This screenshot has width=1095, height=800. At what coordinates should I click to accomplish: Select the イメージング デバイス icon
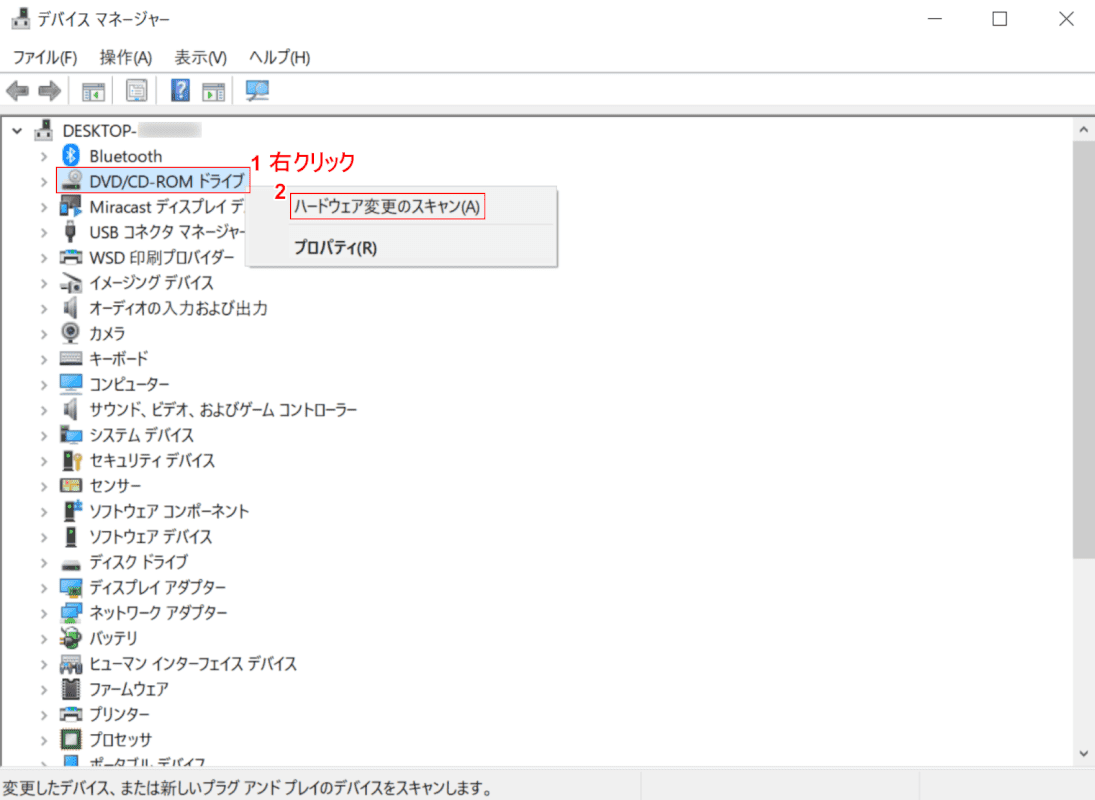point(71,283)
